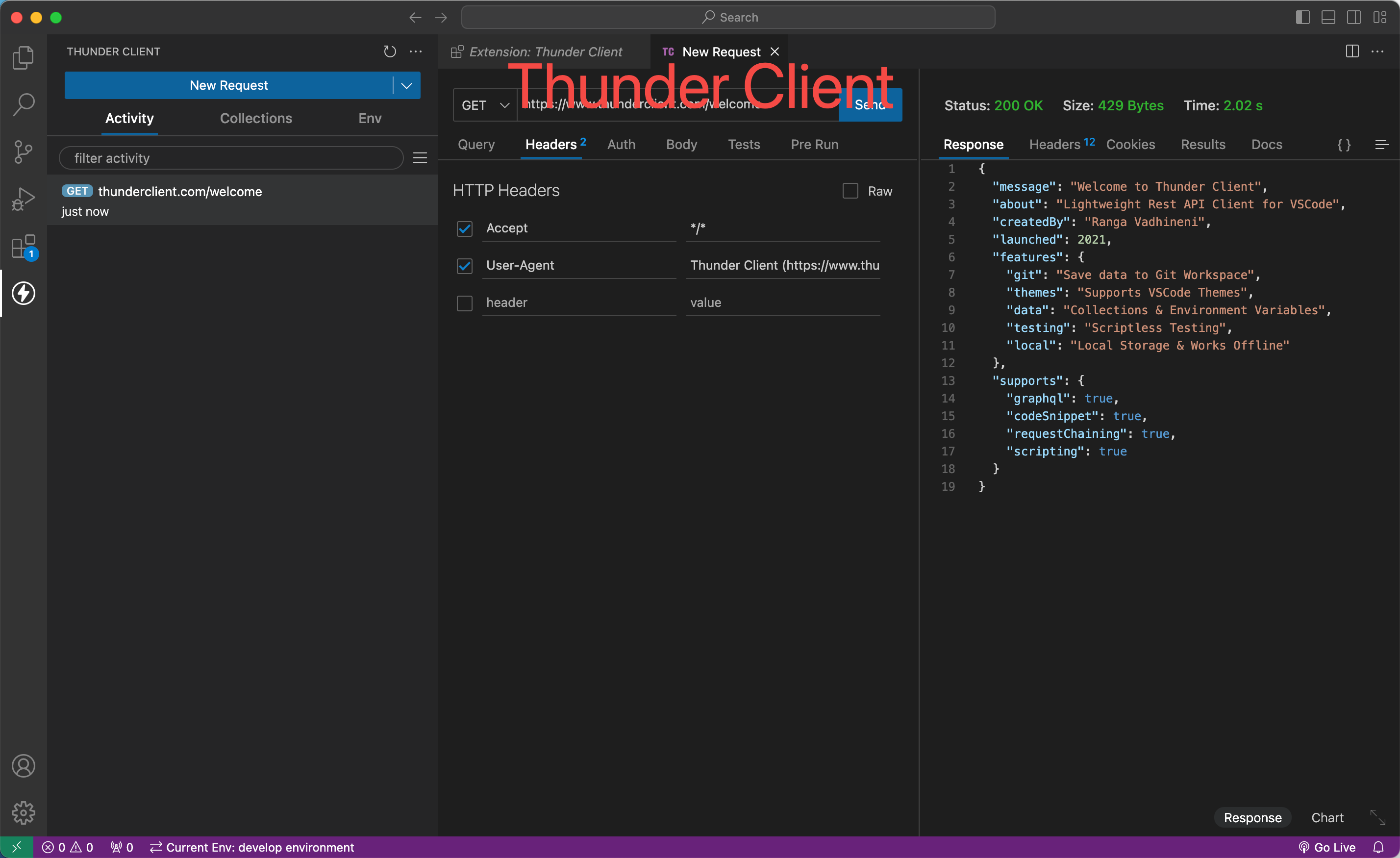Image resolution: width=1400 pixels, height=858 pixels.
Task: Split the editor to the right
Action: click(x=1352, y=51)
